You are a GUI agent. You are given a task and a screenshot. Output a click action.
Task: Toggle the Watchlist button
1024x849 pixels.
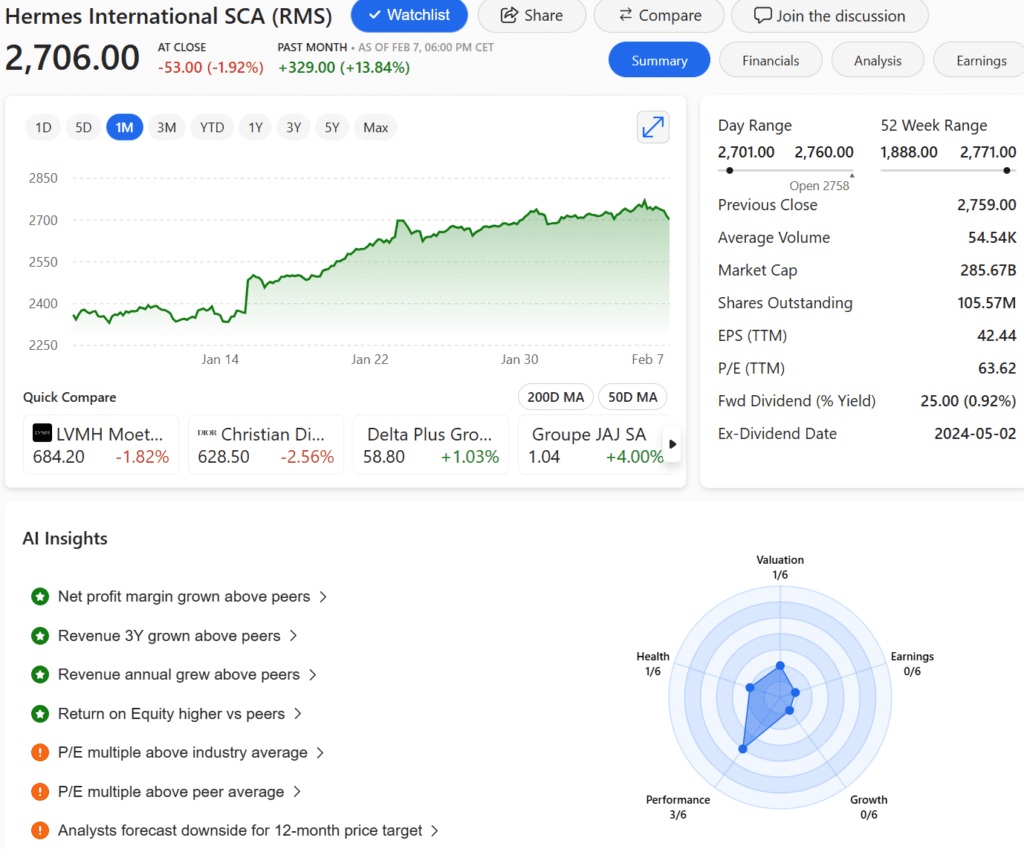(409, 15)
